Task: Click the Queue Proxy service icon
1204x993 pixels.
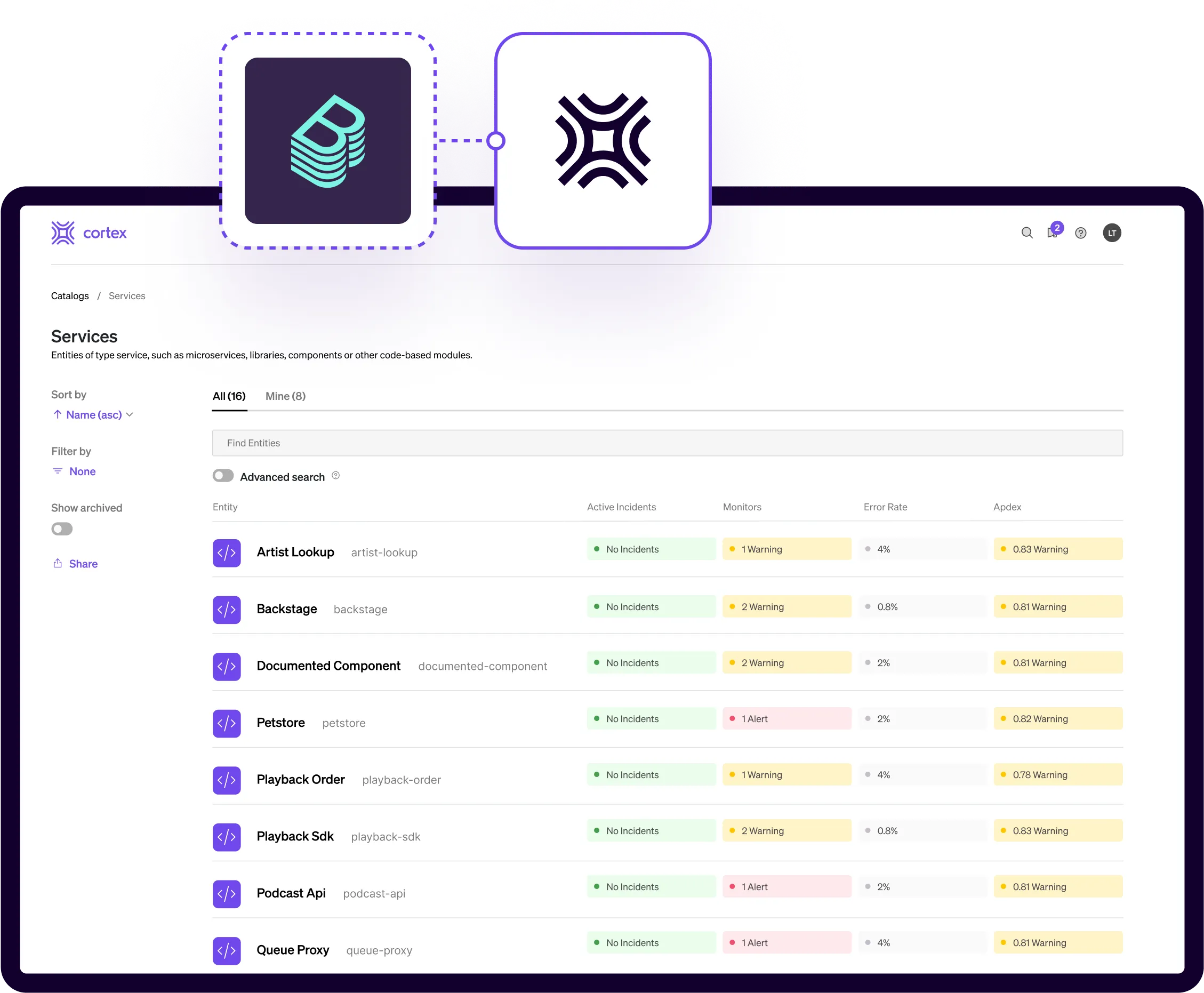Action: (x=227, y=951)
